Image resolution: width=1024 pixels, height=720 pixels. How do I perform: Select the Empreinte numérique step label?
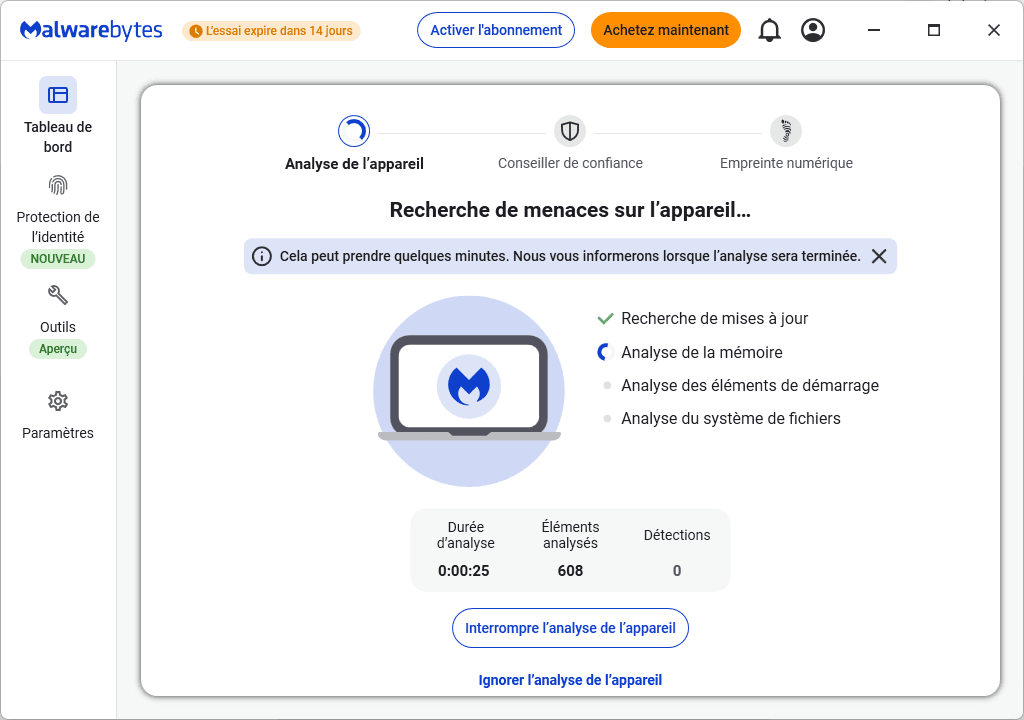tap(786, 163)
